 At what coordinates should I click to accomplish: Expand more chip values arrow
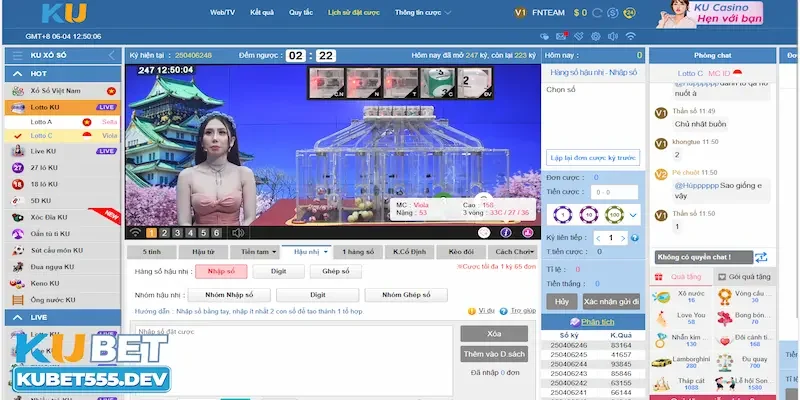click(x=633, y=215)
